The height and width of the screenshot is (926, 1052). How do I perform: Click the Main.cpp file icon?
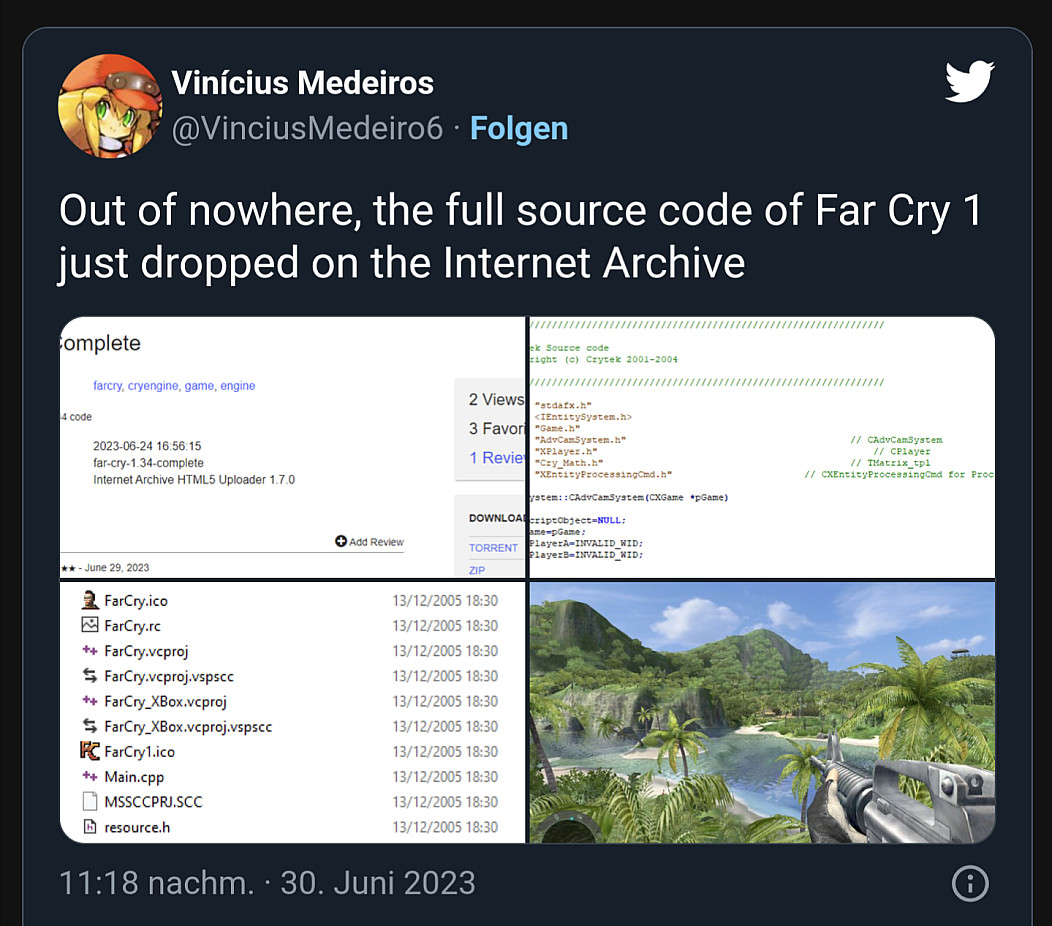point(90,776)
